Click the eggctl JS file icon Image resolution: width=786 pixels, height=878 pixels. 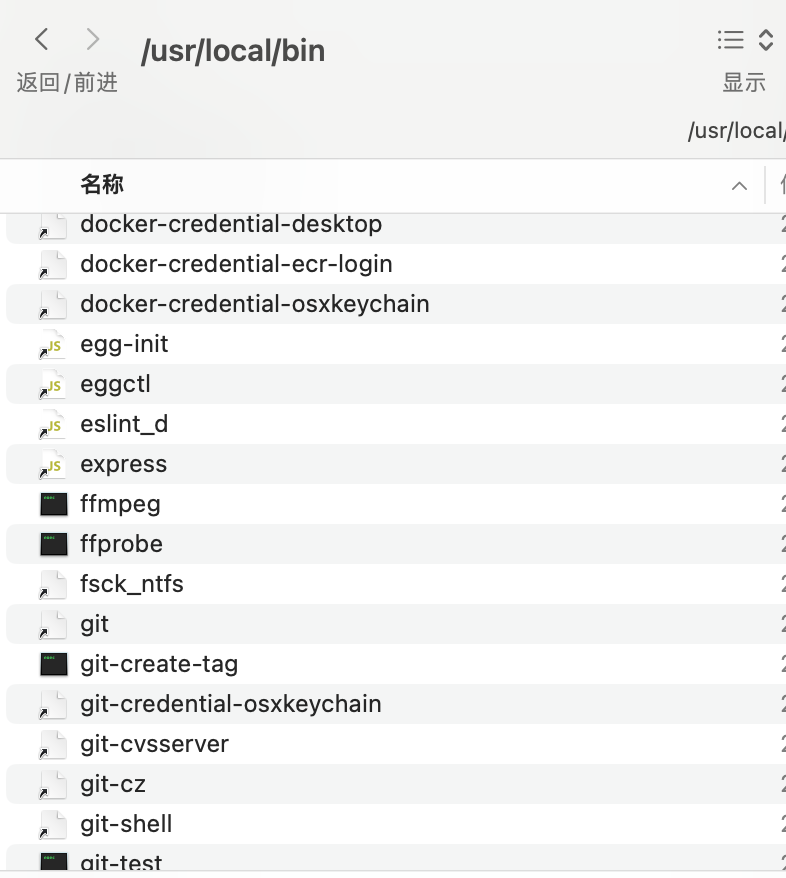53,384
